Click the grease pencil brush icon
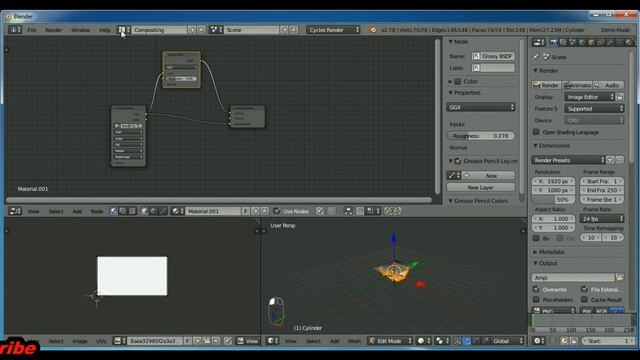This screenshot has height=360, width=640. point(454,176)
